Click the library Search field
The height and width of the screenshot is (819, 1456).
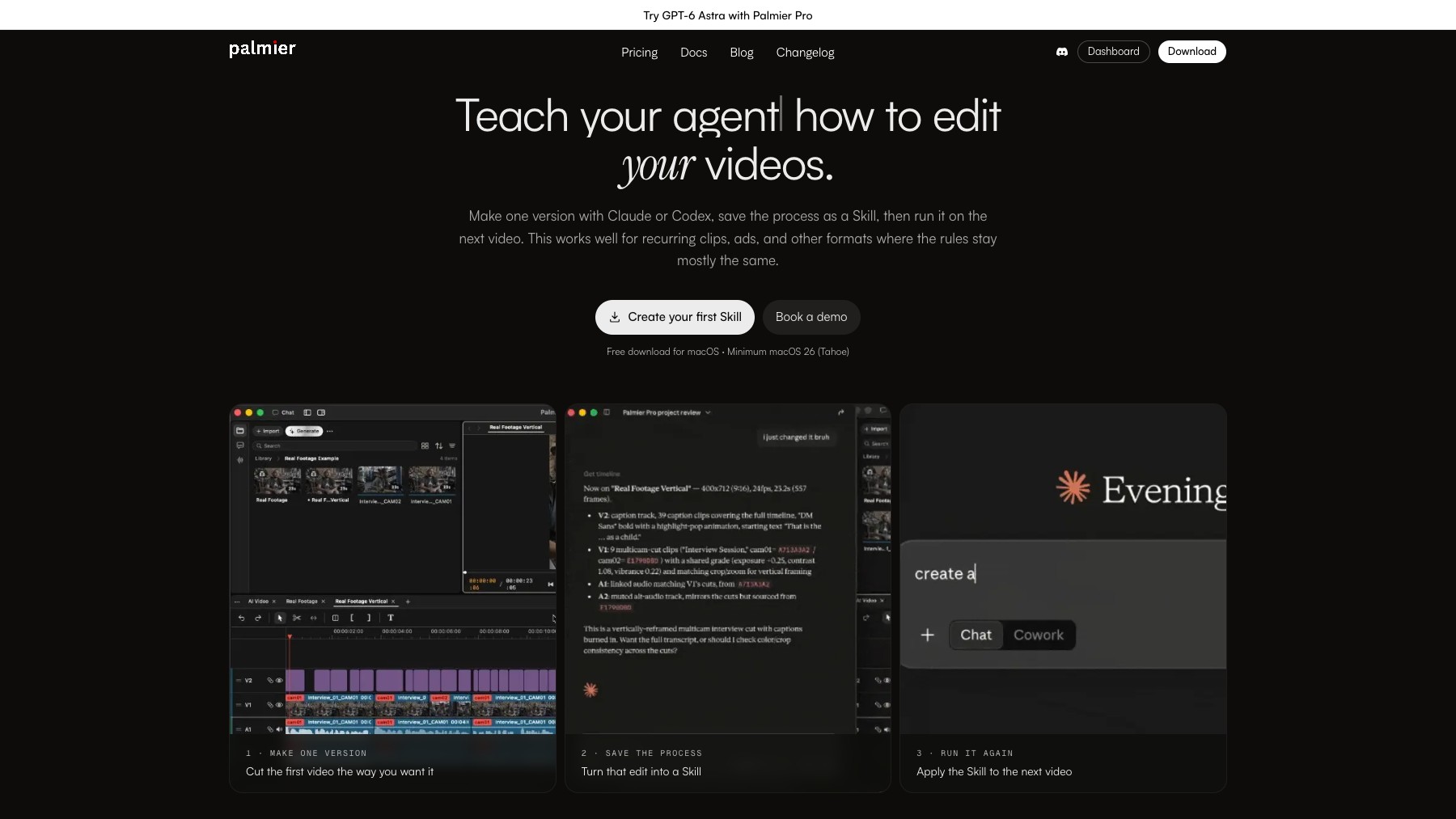point(336,445)
